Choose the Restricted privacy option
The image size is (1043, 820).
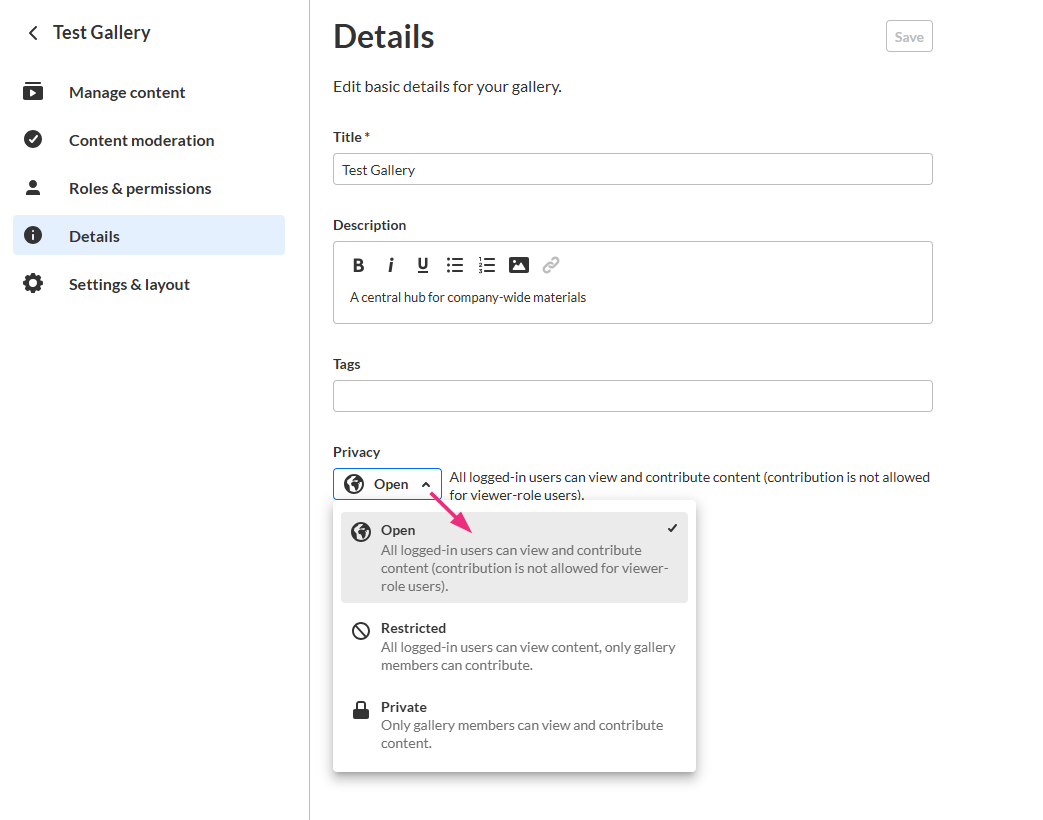[x=514, y=646]
